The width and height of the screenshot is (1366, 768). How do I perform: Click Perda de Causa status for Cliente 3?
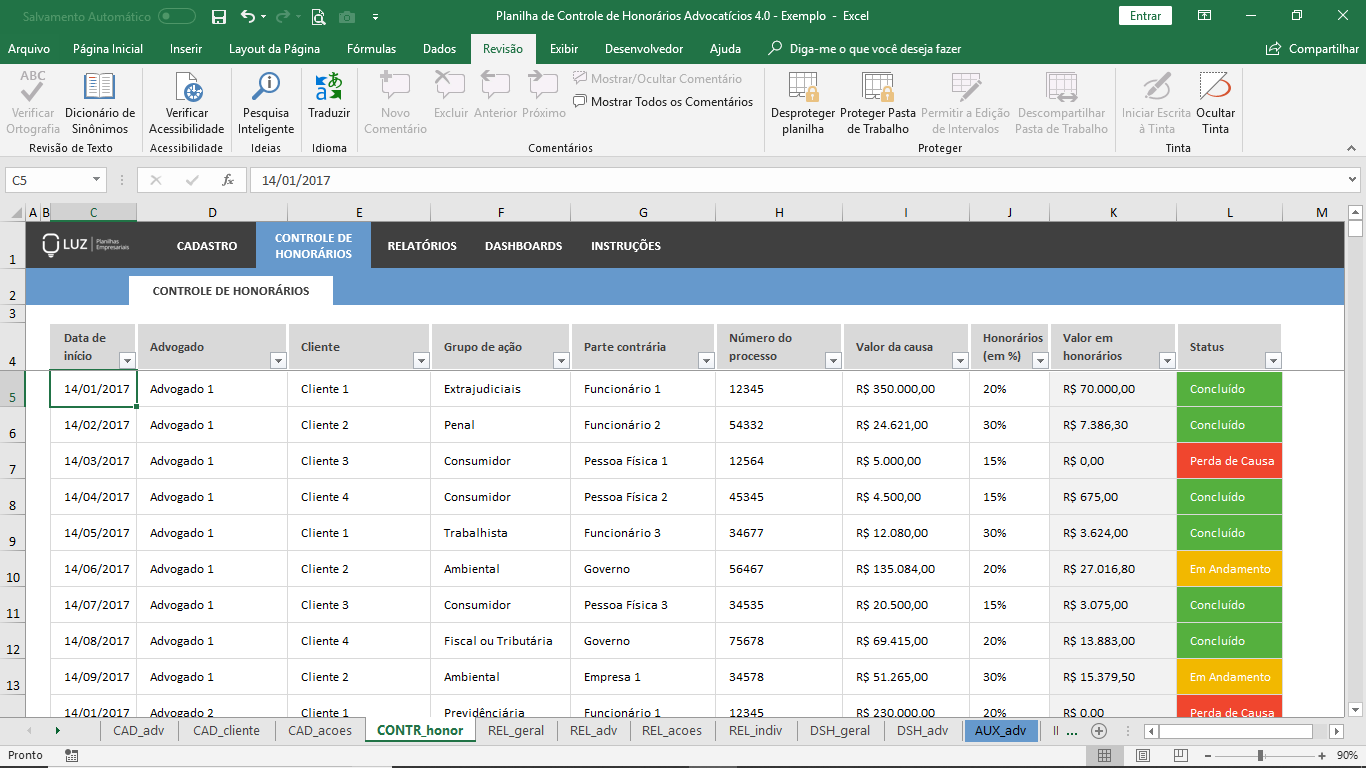click(1229, 461)
